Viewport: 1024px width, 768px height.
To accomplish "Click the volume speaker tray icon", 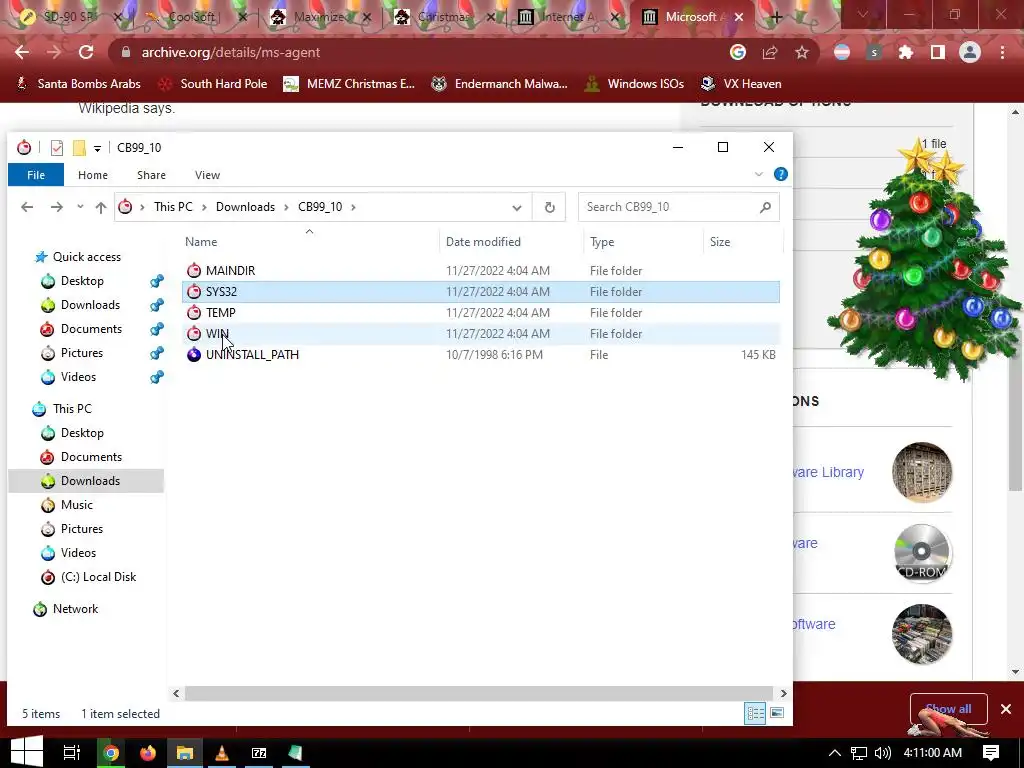I will [882, 753].
